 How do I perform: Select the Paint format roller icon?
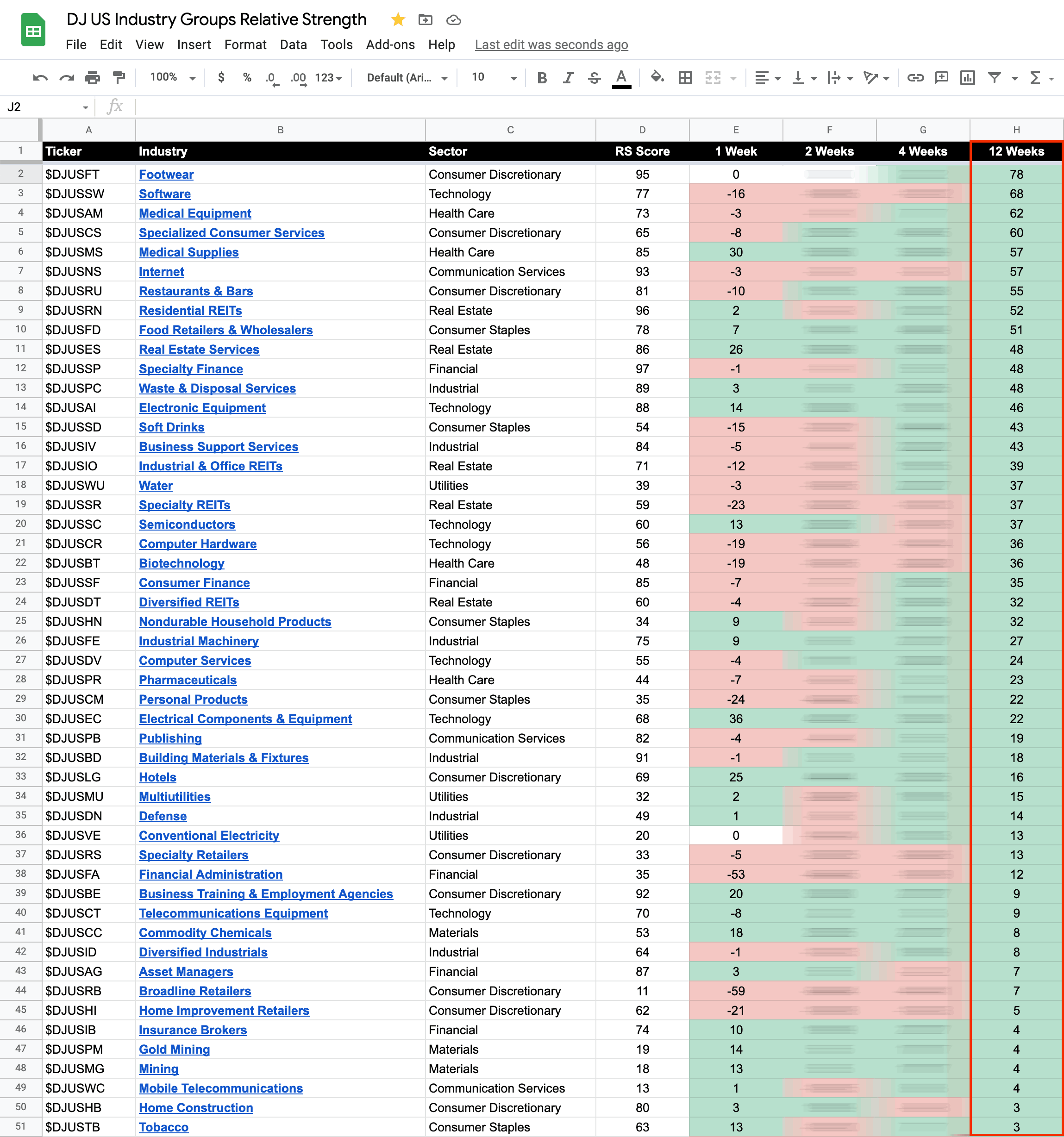click(x=119, y=78)
